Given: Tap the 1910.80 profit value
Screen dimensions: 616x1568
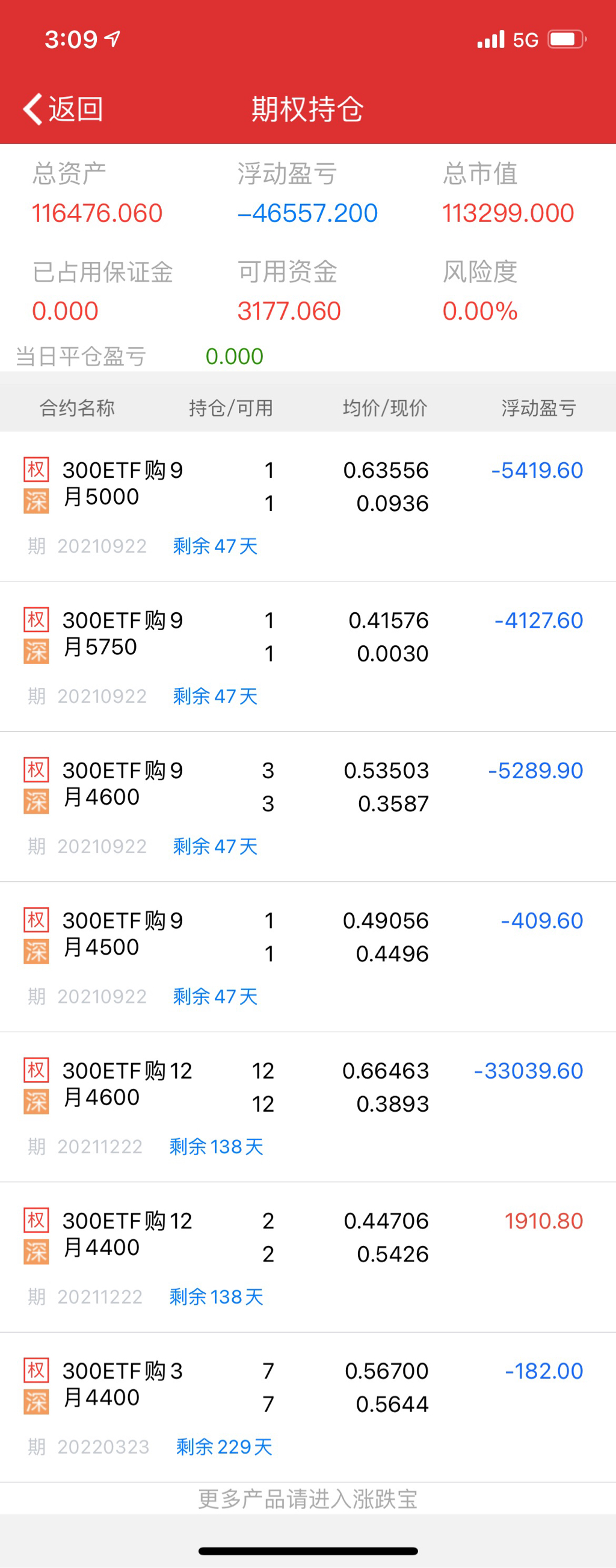Looking at the screenshot, I should point(544,1221).
